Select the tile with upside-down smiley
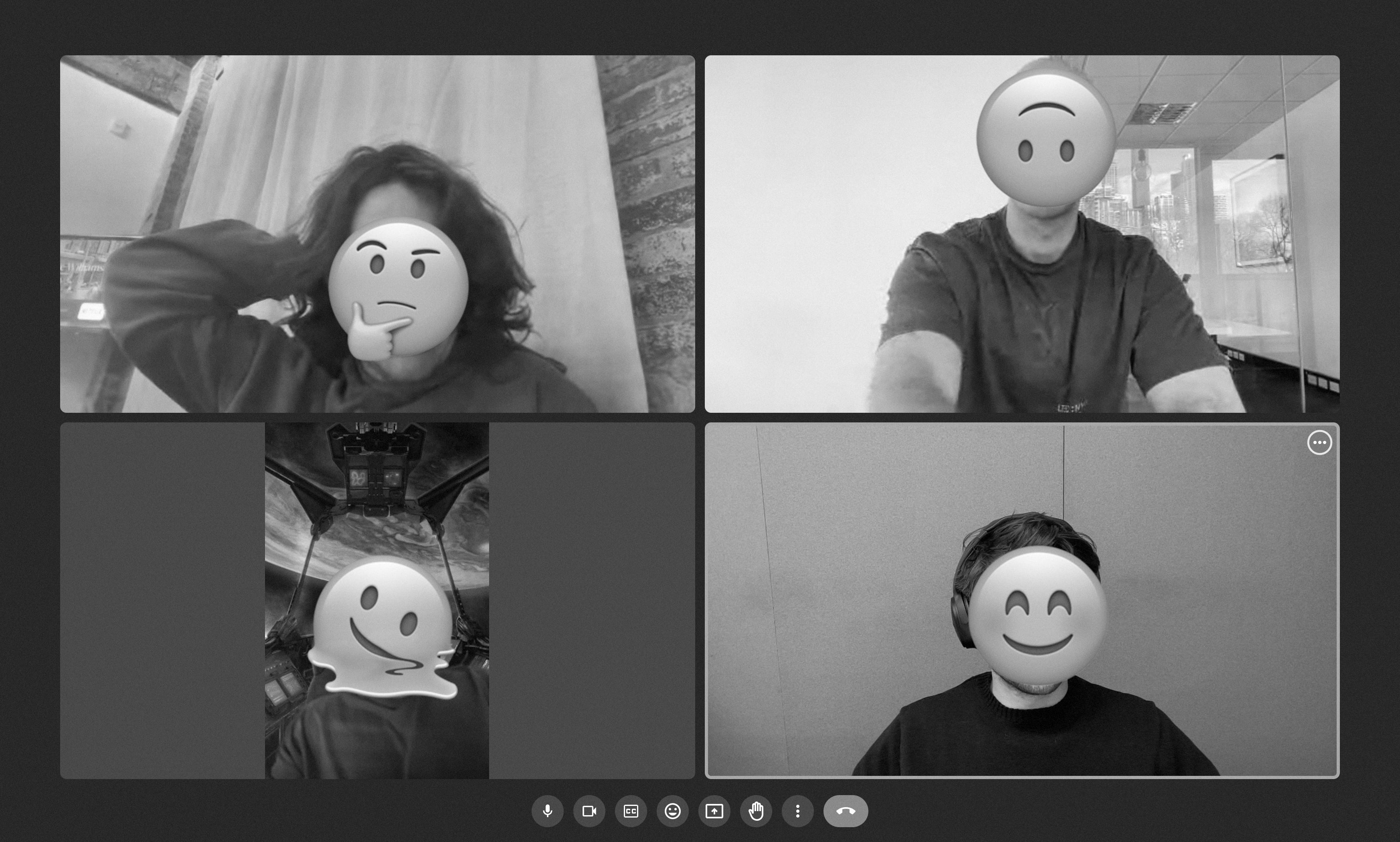Image resolution: width=1400 pixels, height=842 pixels. pyautogui.click(x=1022, y=234)
